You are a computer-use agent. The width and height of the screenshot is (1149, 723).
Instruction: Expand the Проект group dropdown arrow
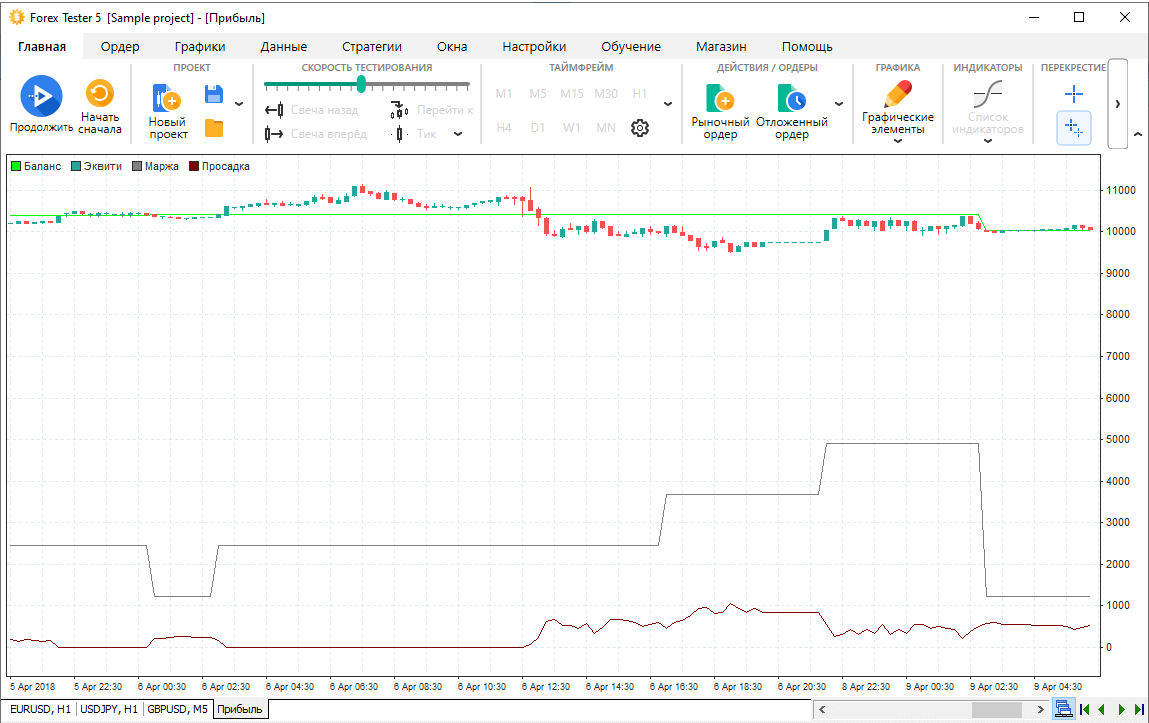coord(238,103)
